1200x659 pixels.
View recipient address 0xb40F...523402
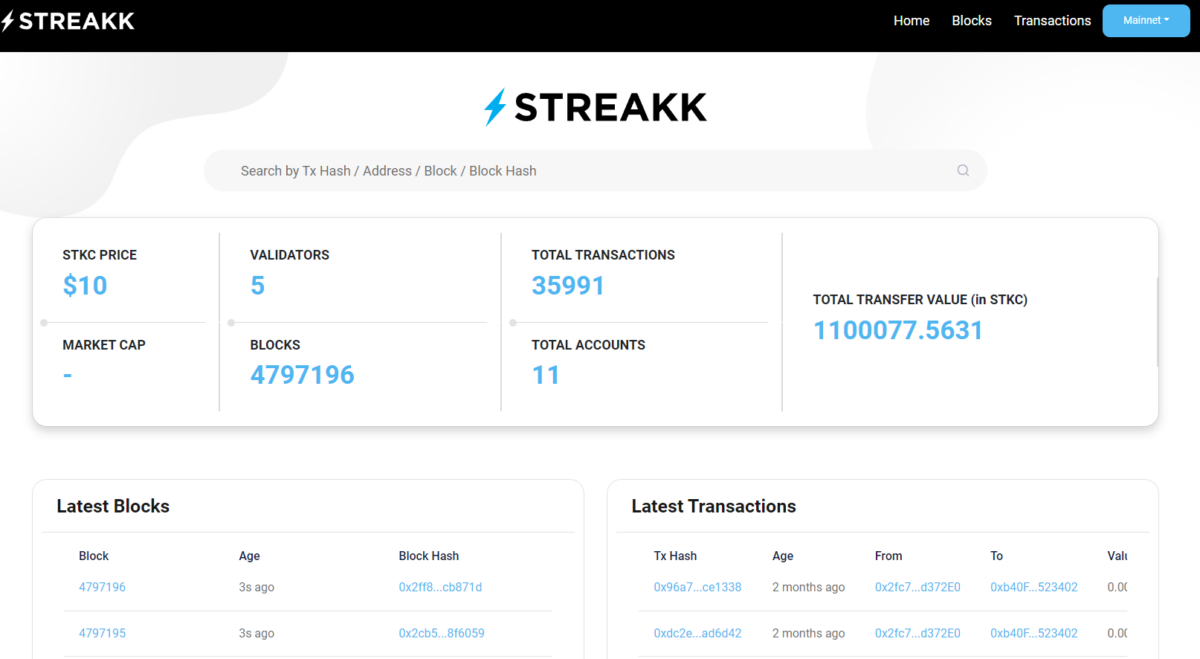pos(1033,587)
